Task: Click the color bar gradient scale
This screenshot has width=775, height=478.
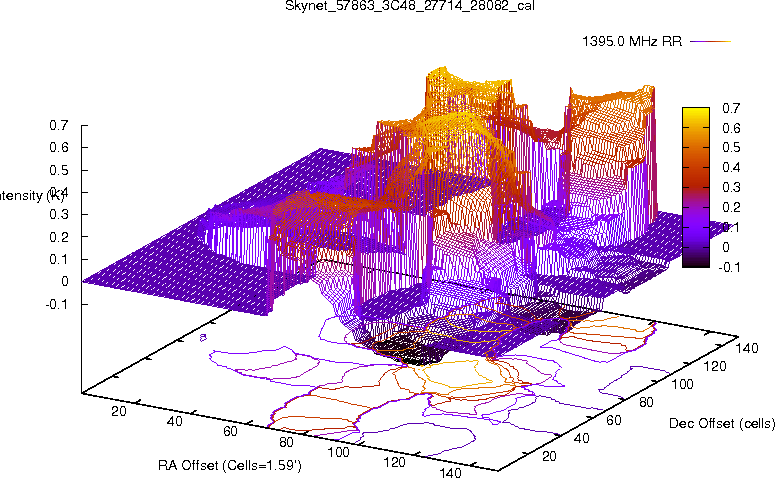Action: coord(696,187)
